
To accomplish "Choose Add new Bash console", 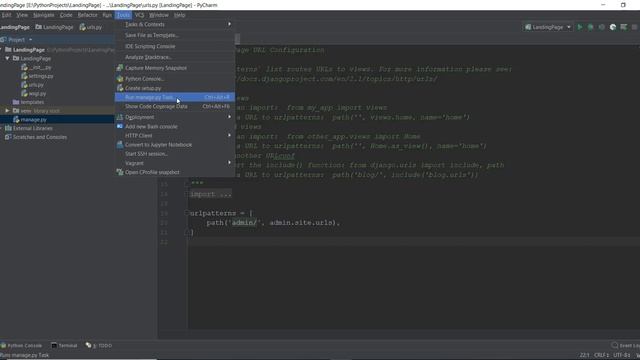I will [175, 127].
